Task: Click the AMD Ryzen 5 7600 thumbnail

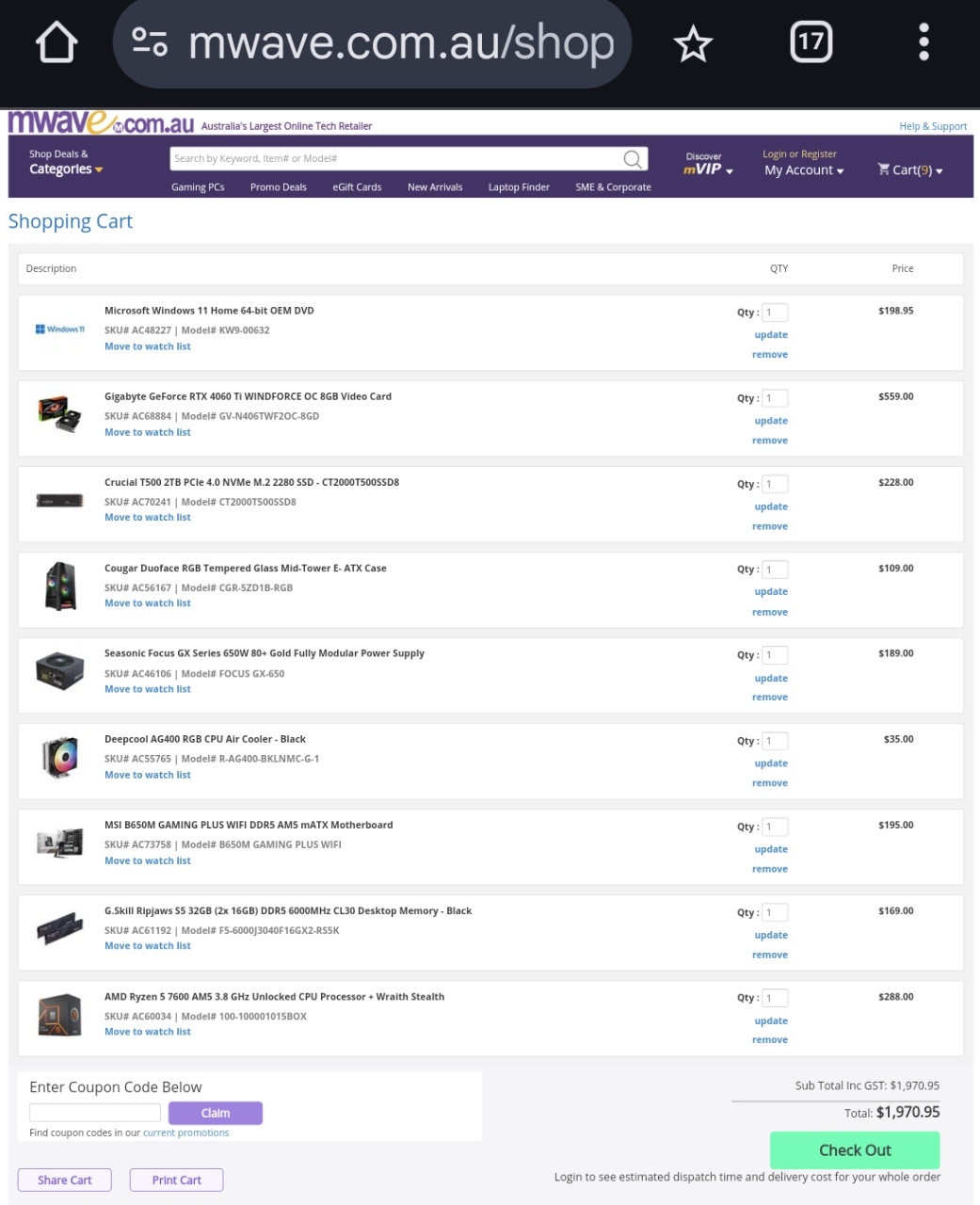Action: [x=60, y=1015]
